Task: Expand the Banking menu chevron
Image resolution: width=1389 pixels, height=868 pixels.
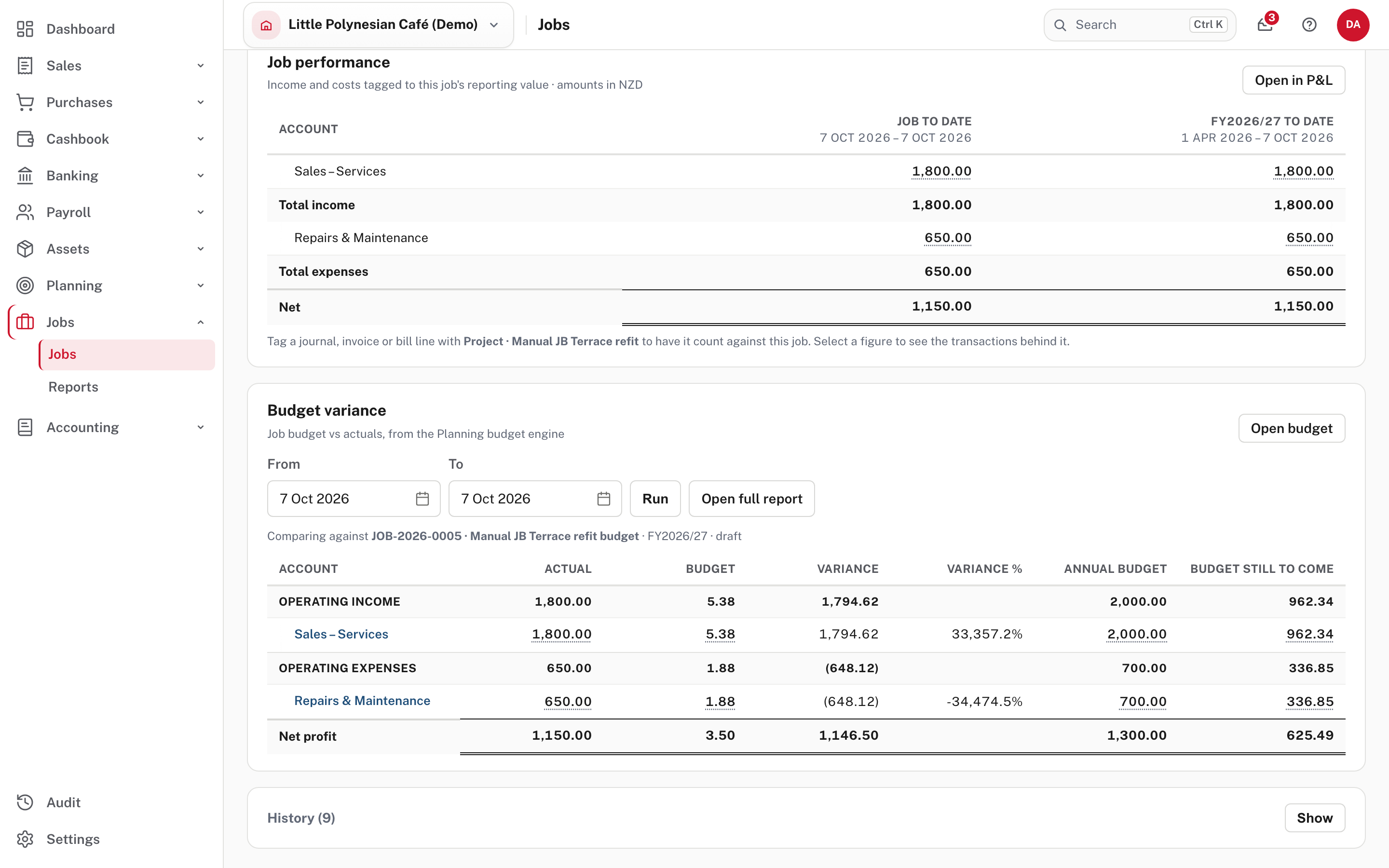Action: click(x=200, y=176)
